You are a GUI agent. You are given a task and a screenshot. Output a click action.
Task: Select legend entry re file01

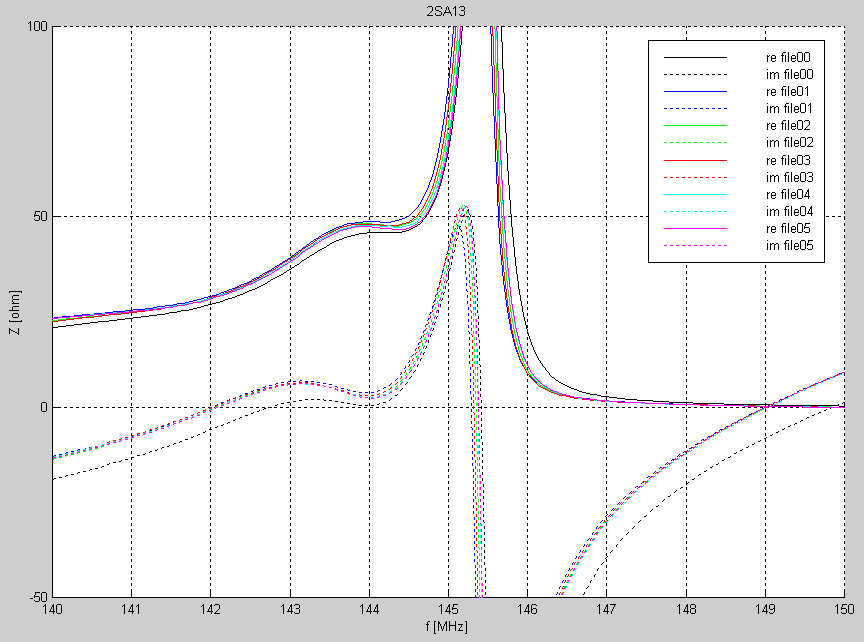788,91
